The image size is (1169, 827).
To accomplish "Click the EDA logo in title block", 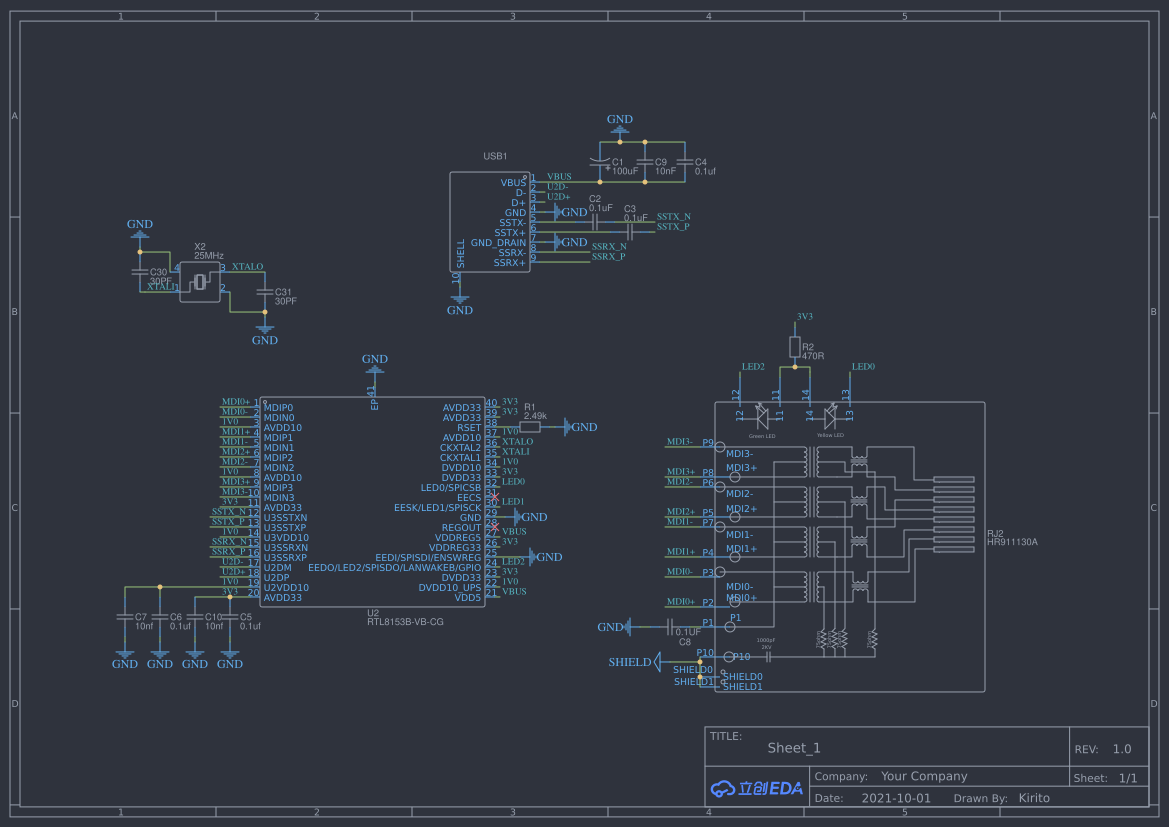I will 757,788.
